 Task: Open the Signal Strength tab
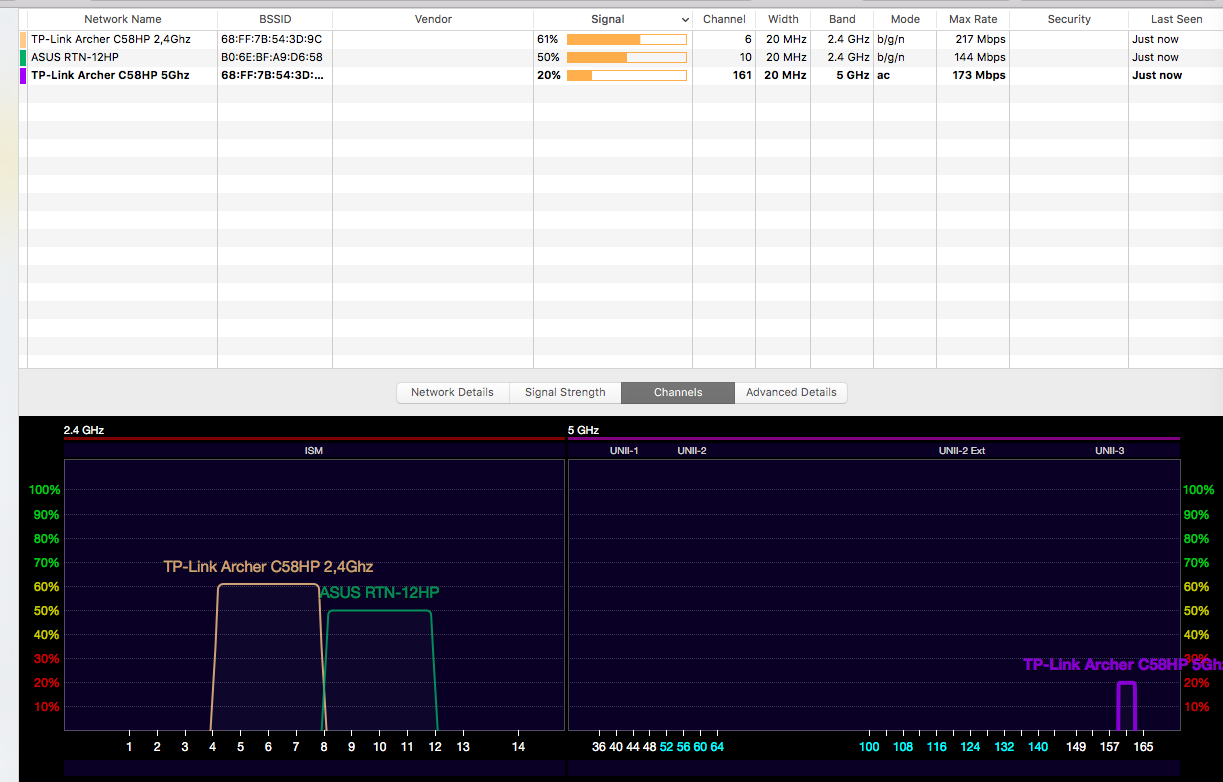pyautogui.click(x=565, y=393)
